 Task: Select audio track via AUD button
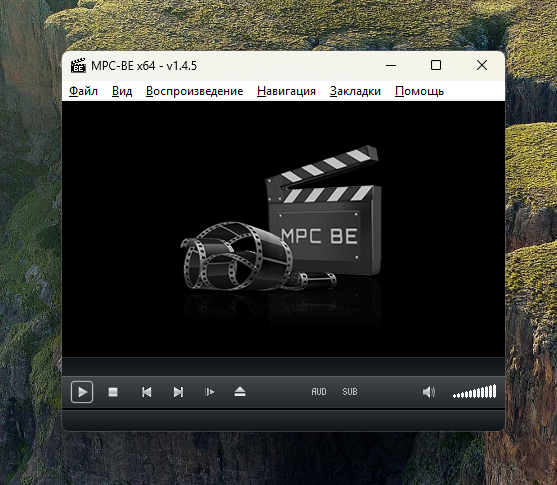pos(319,392)
